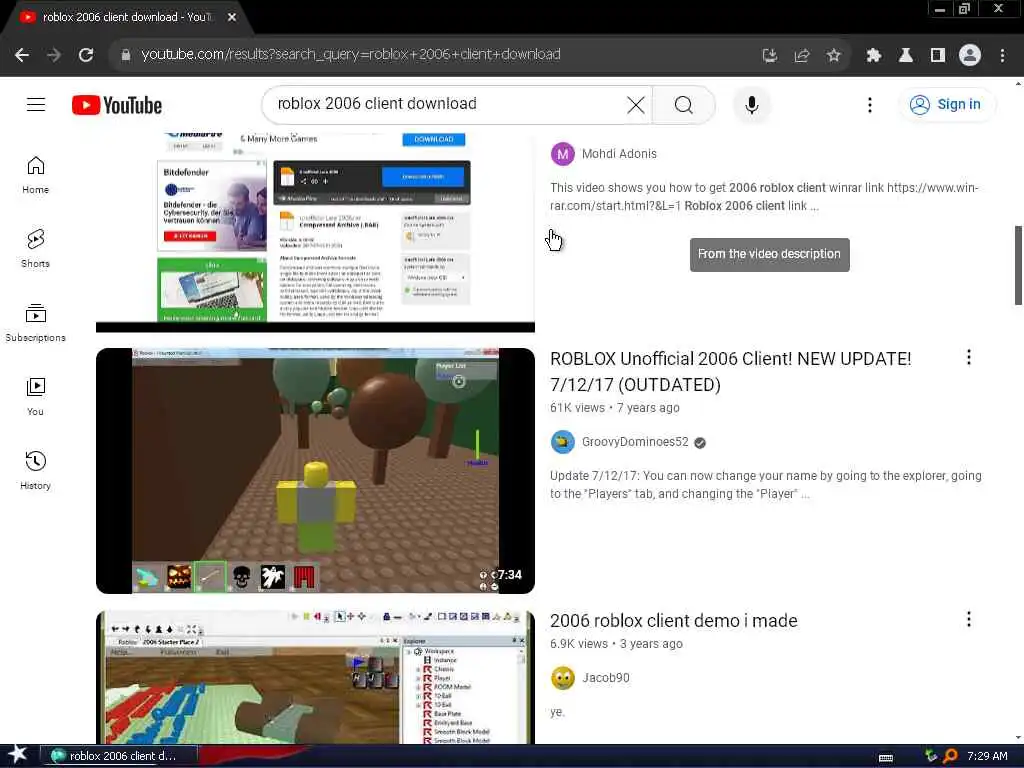This screenshot has width=1024, height=768.
Task: Open You in sidebar
Action: tap(35, 396)
